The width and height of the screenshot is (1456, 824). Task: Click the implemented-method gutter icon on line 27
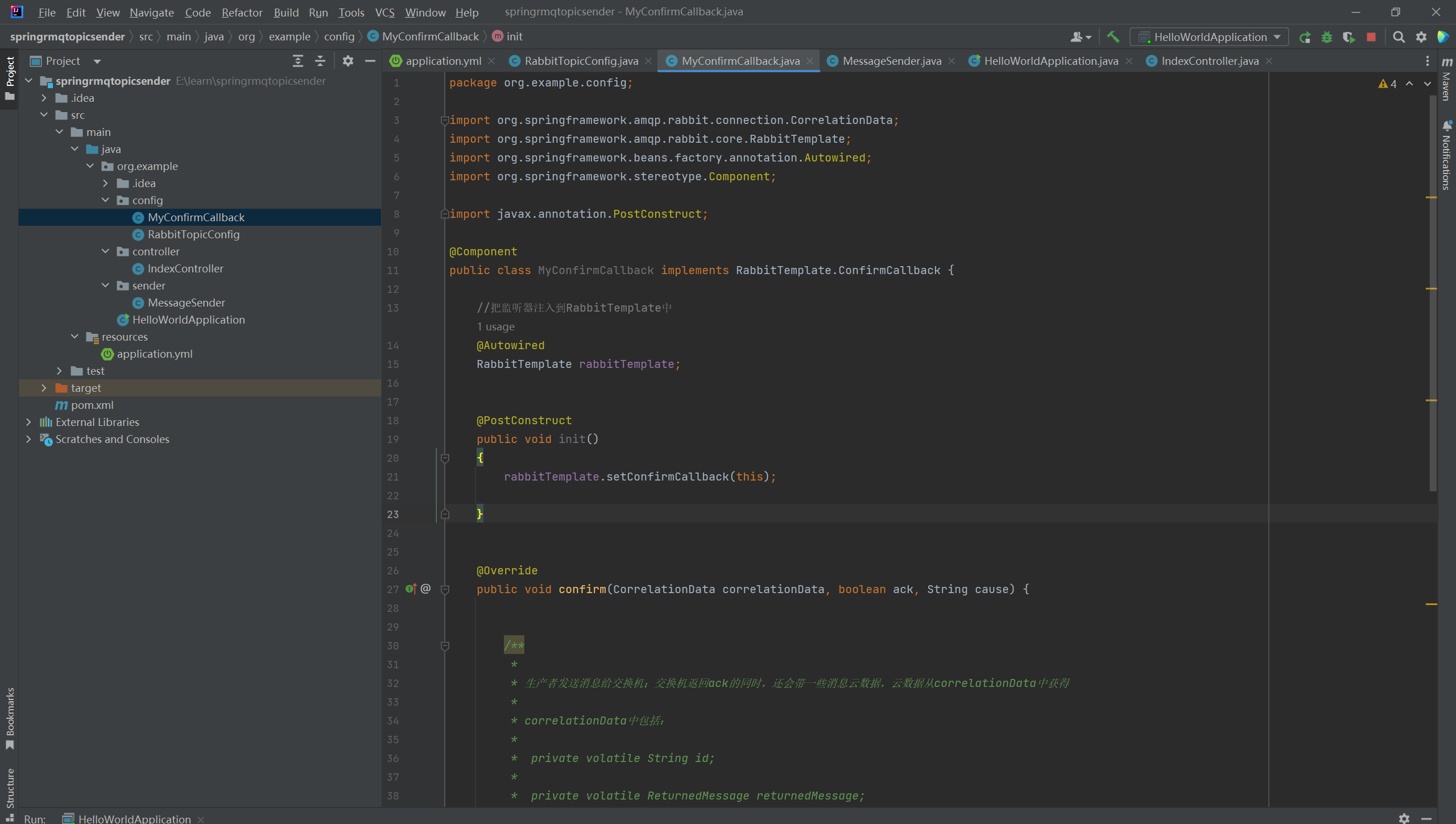click(x=411, y=589)
